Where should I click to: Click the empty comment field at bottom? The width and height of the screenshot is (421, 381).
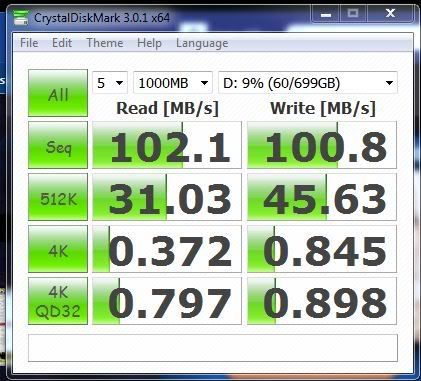point(213,348)
